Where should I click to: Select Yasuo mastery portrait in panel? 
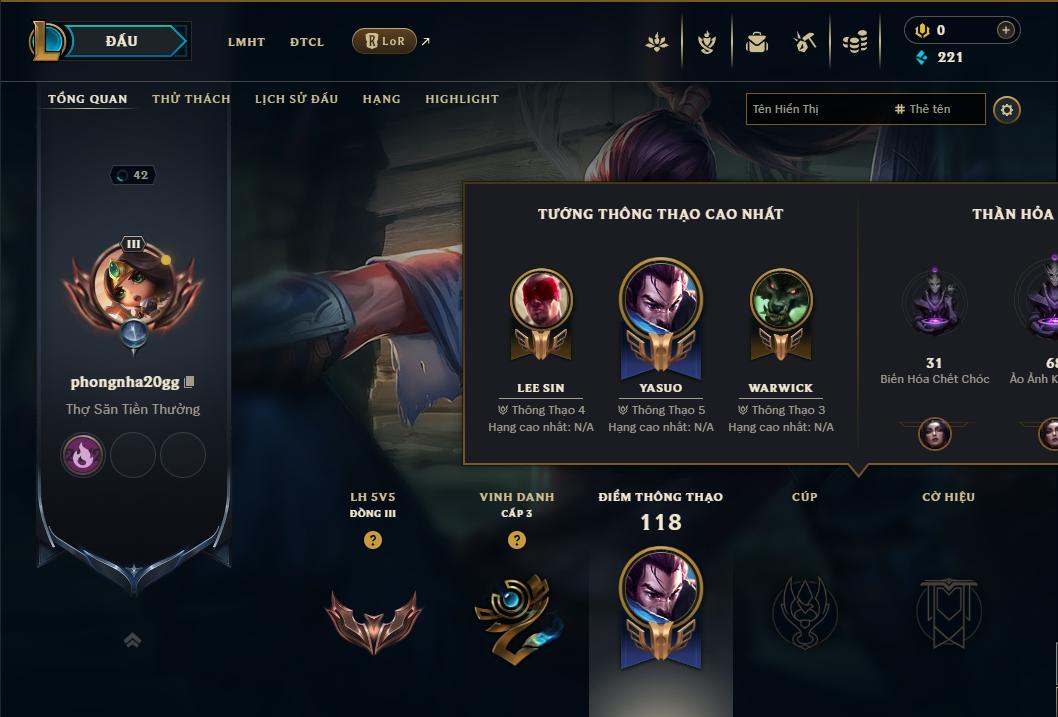(661, 299)
